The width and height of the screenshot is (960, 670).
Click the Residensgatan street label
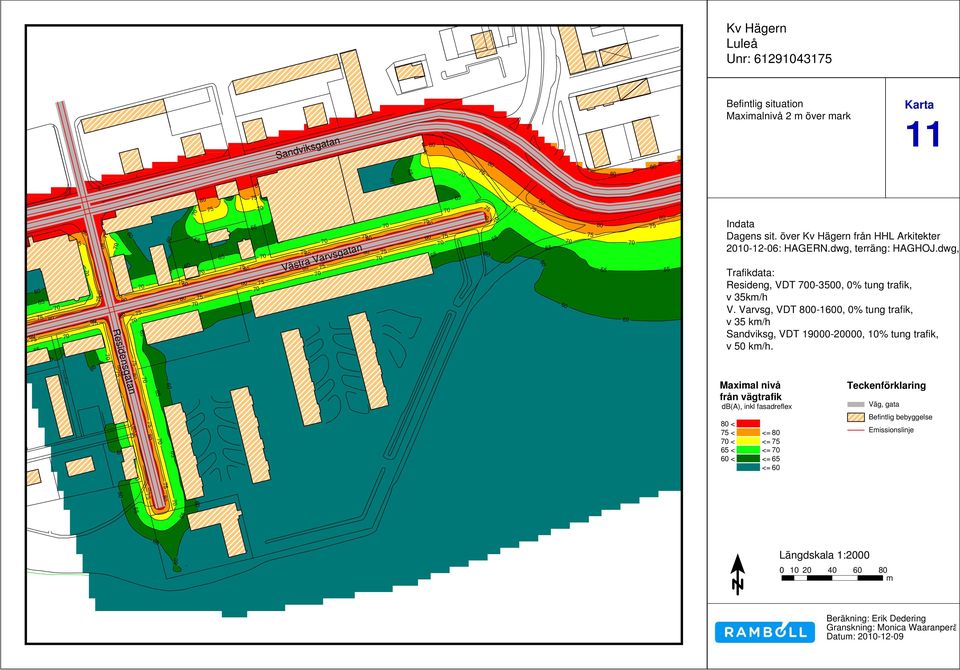[124, 361]
